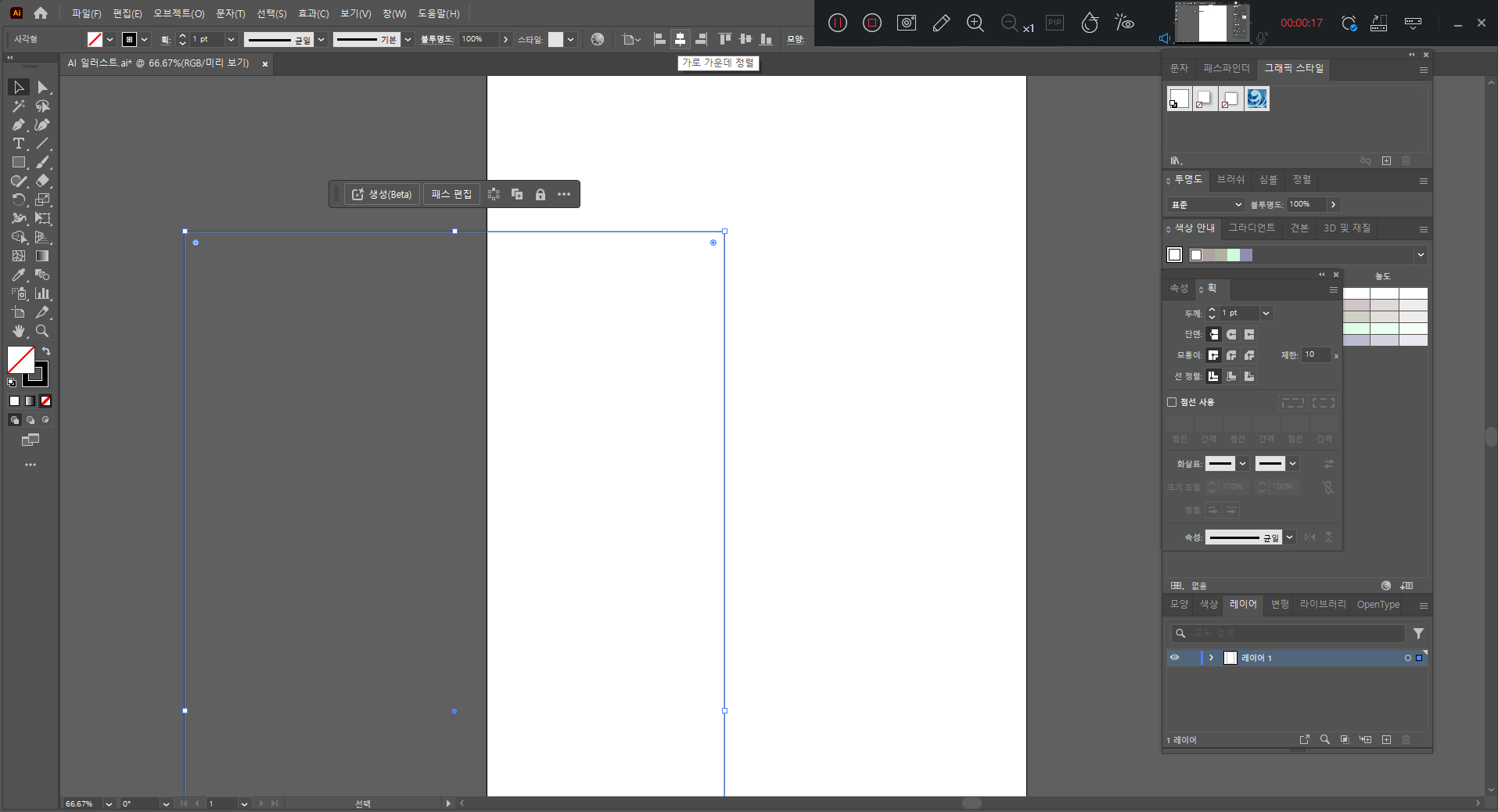Set the paint mode to None
Image resolution: width=1498 pixels, height=812 pixels.
[x=45, y=401]
